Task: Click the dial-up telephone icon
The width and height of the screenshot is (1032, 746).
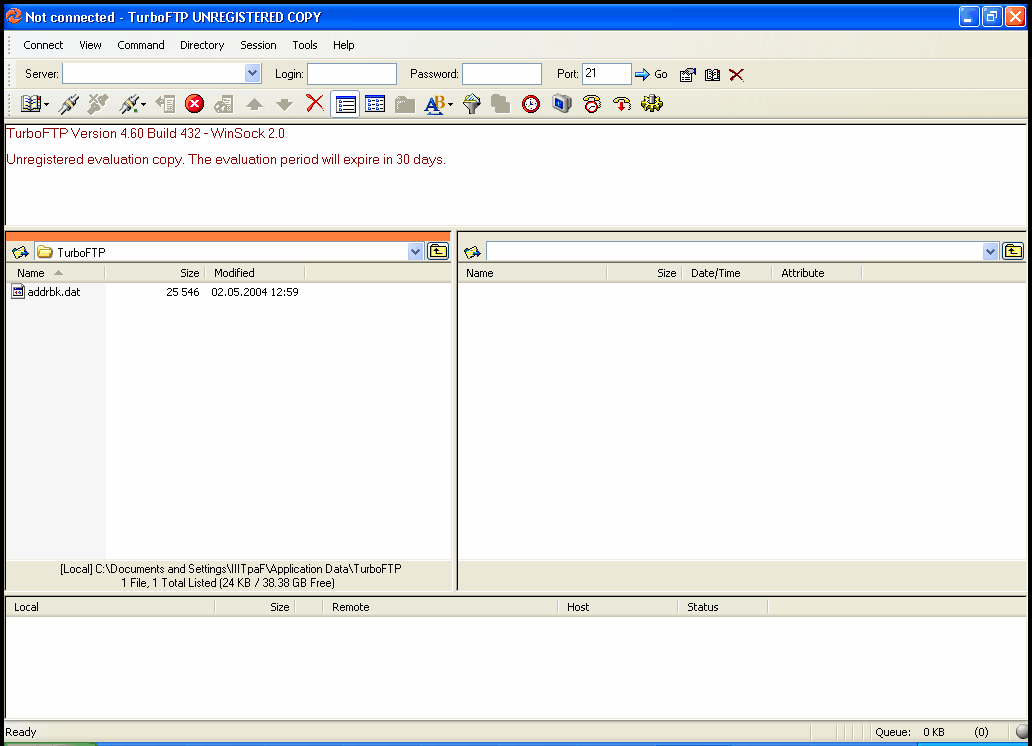Action: [592, 104]
